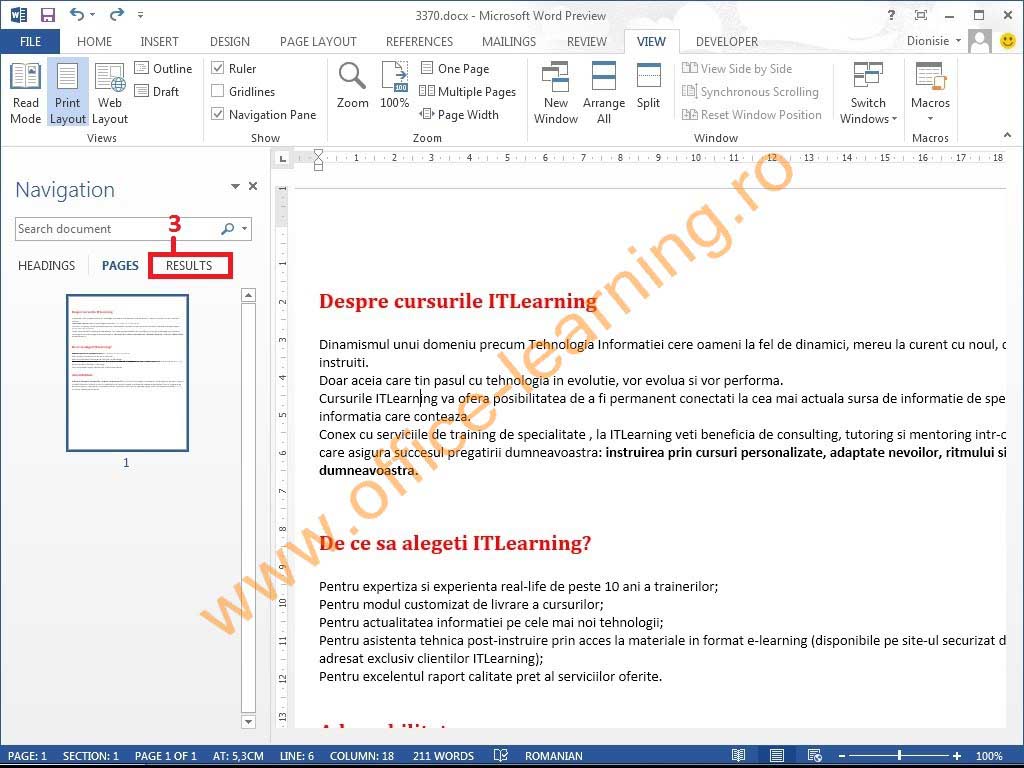Open the REFERENCES tab
Screen dimensions: 1024x768
pyautogui.click(x=419, y=42)
